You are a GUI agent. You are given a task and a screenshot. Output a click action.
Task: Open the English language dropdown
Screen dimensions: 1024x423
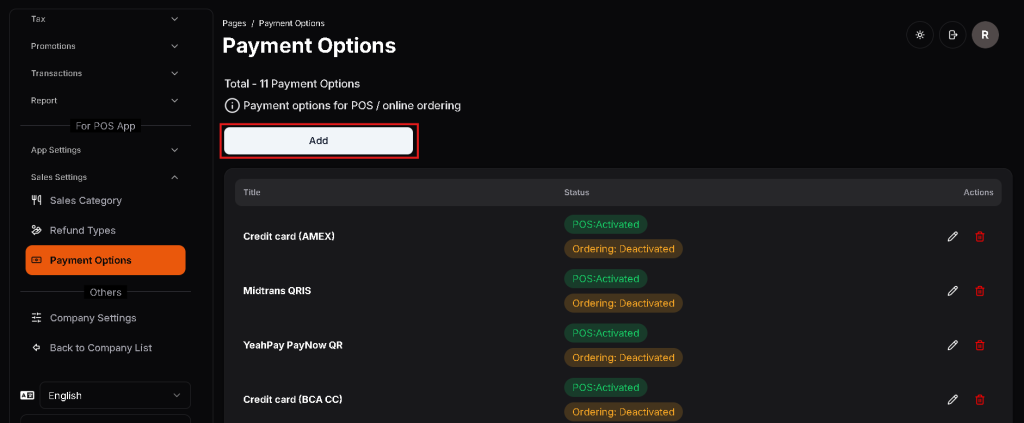[x=116, y=395]
